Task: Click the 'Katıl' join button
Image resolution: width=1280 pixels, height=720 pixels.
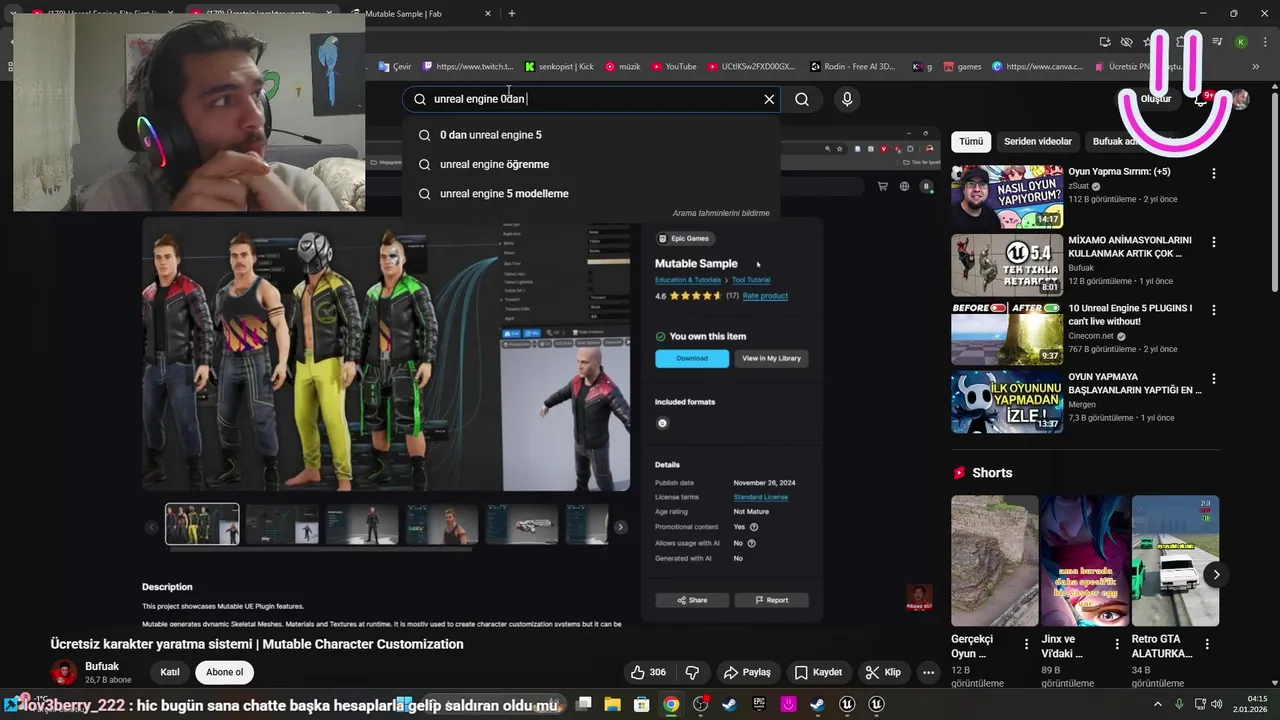Action: [170, 672]
